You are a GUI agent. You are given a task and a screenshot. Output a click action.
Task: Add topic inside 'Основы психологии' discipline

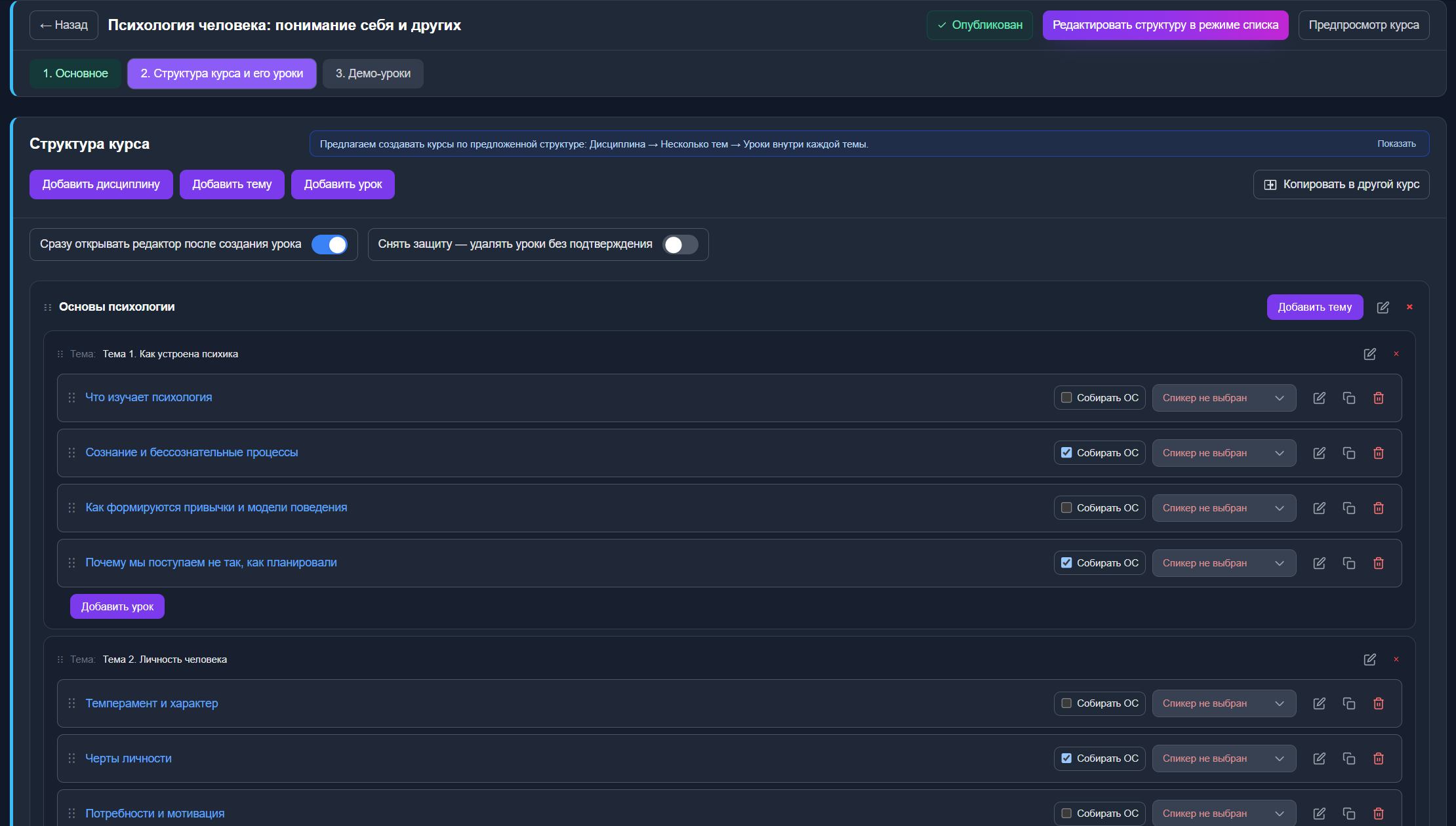tap(1315, 307)
